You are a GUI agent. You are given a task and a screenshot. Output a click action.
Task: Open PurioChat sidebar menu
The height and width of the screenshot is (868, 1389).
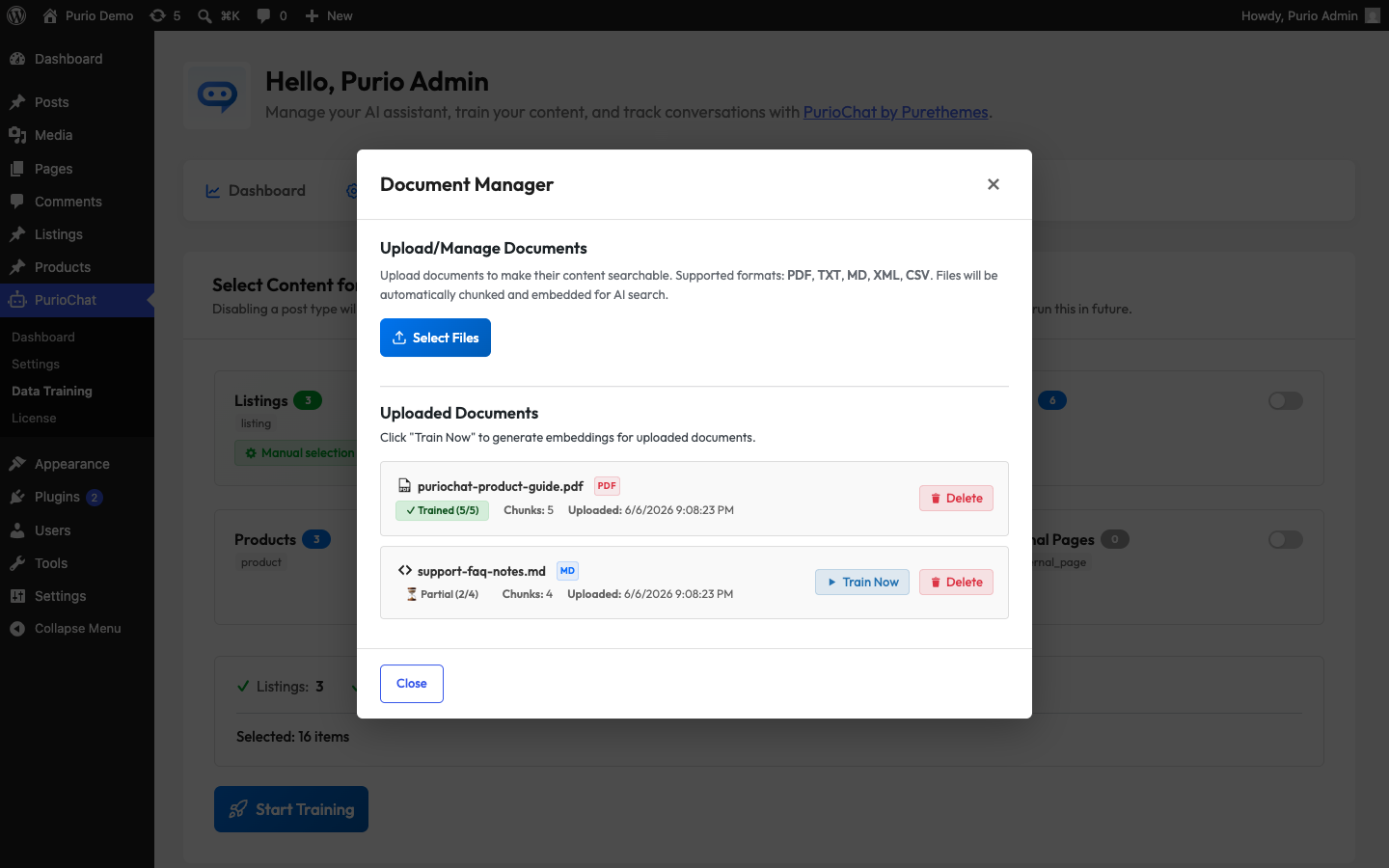pyautogui.click(x=77, y=300)
